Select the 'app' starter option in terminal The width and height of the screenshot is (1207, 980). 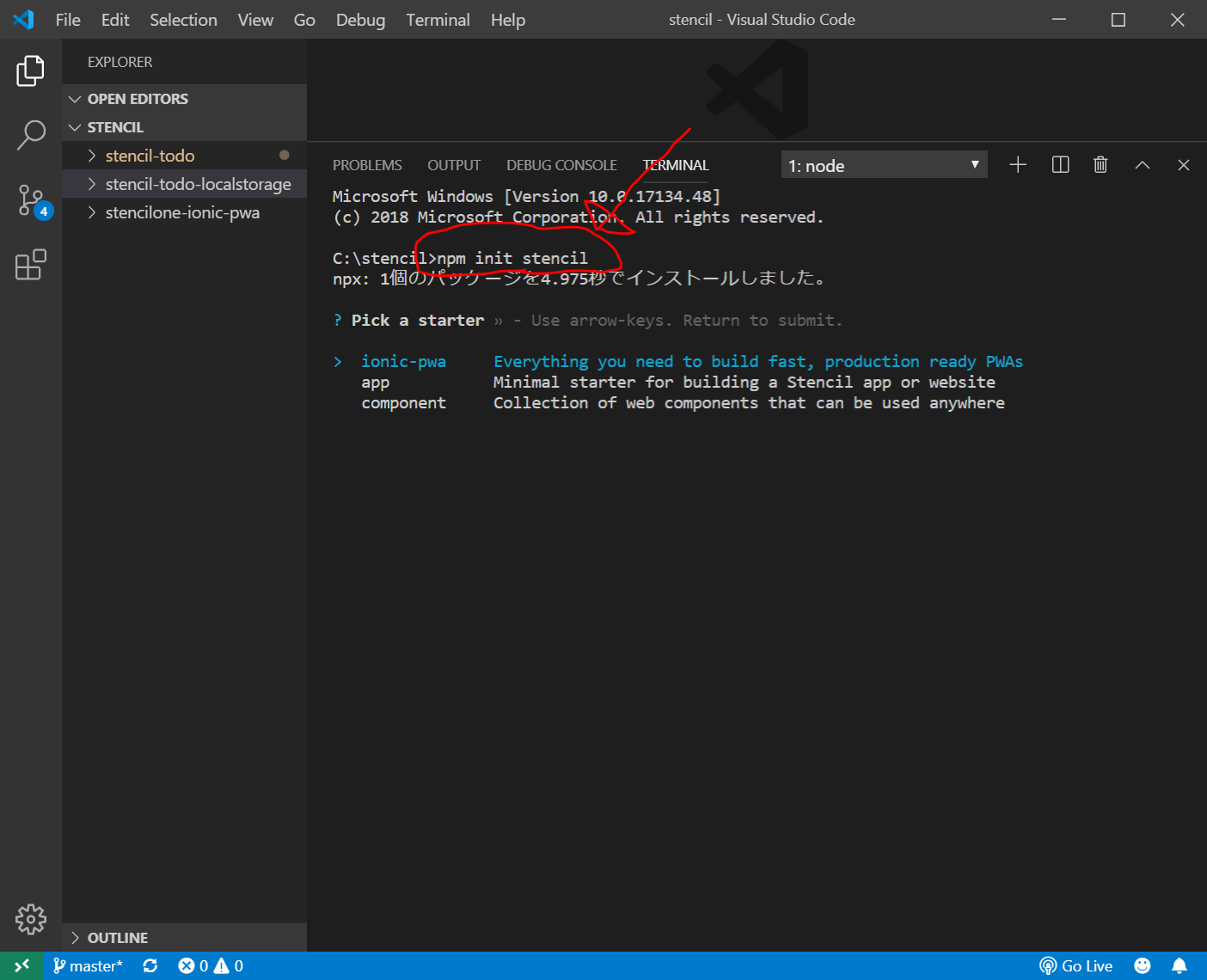376,383
